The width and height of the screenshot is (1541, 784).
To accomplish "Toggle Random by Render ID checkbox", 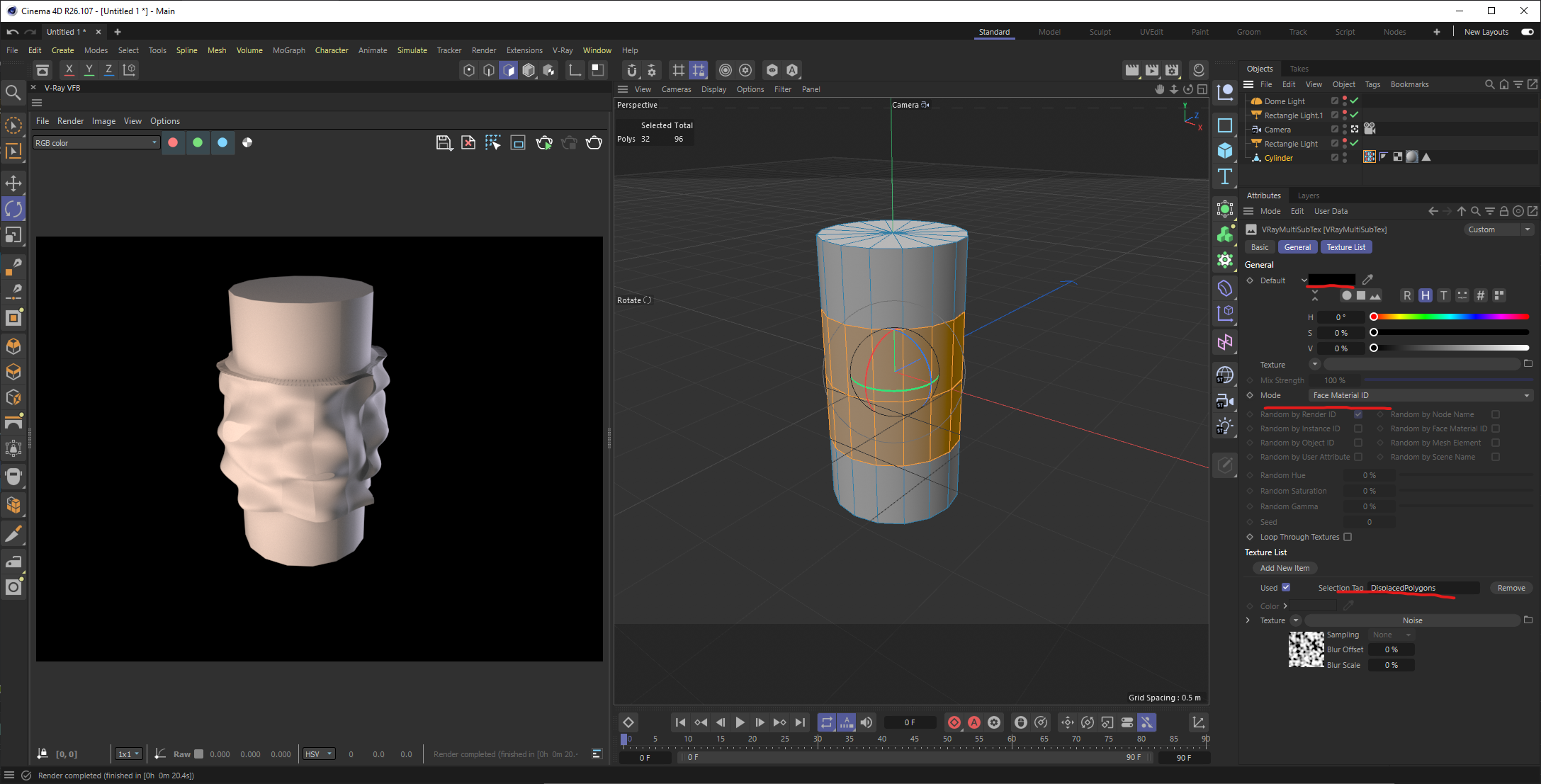I will coord(1357,414).
